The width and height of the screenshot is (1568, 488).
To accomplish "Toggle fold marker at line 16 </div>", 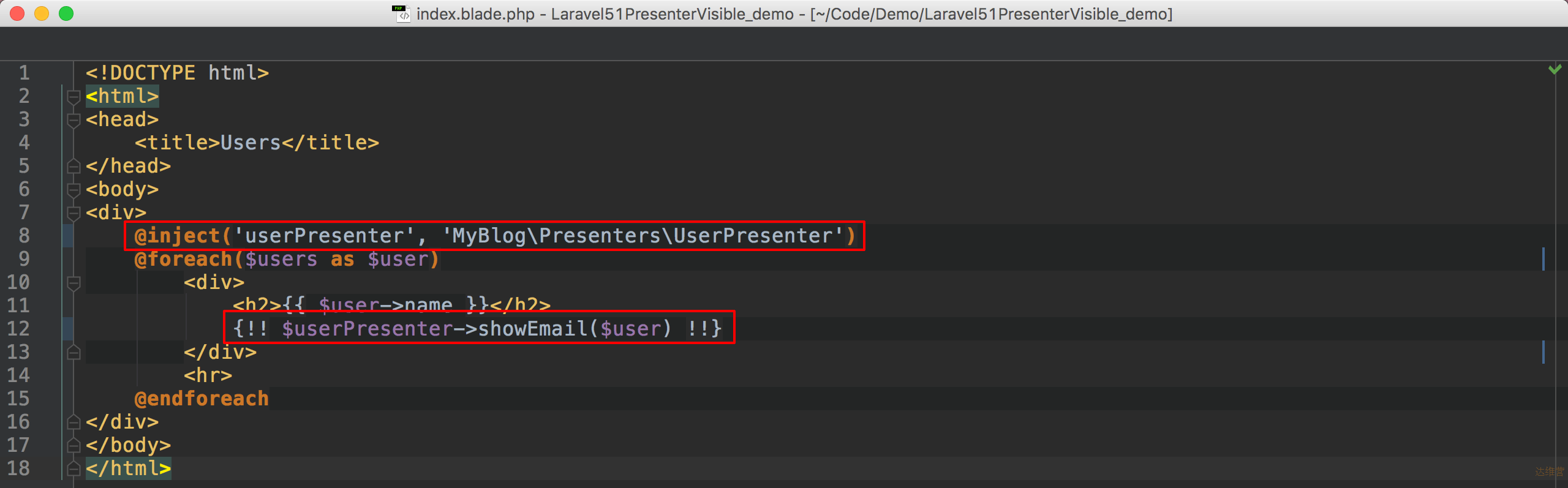I will coord(73,422).
